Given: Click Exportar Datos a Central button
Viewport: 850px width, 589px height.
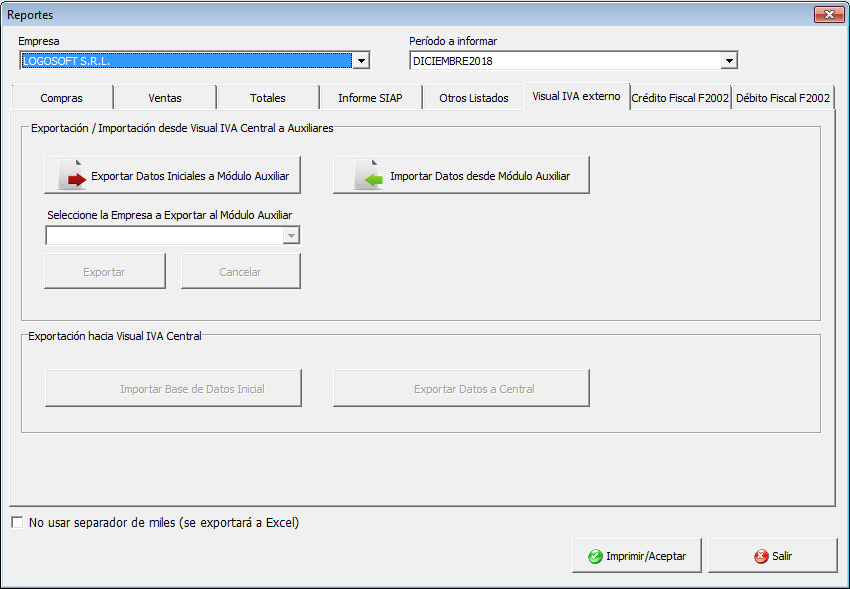Looking at the screenshot, I should pyautogui.click(x=461, y=389).
